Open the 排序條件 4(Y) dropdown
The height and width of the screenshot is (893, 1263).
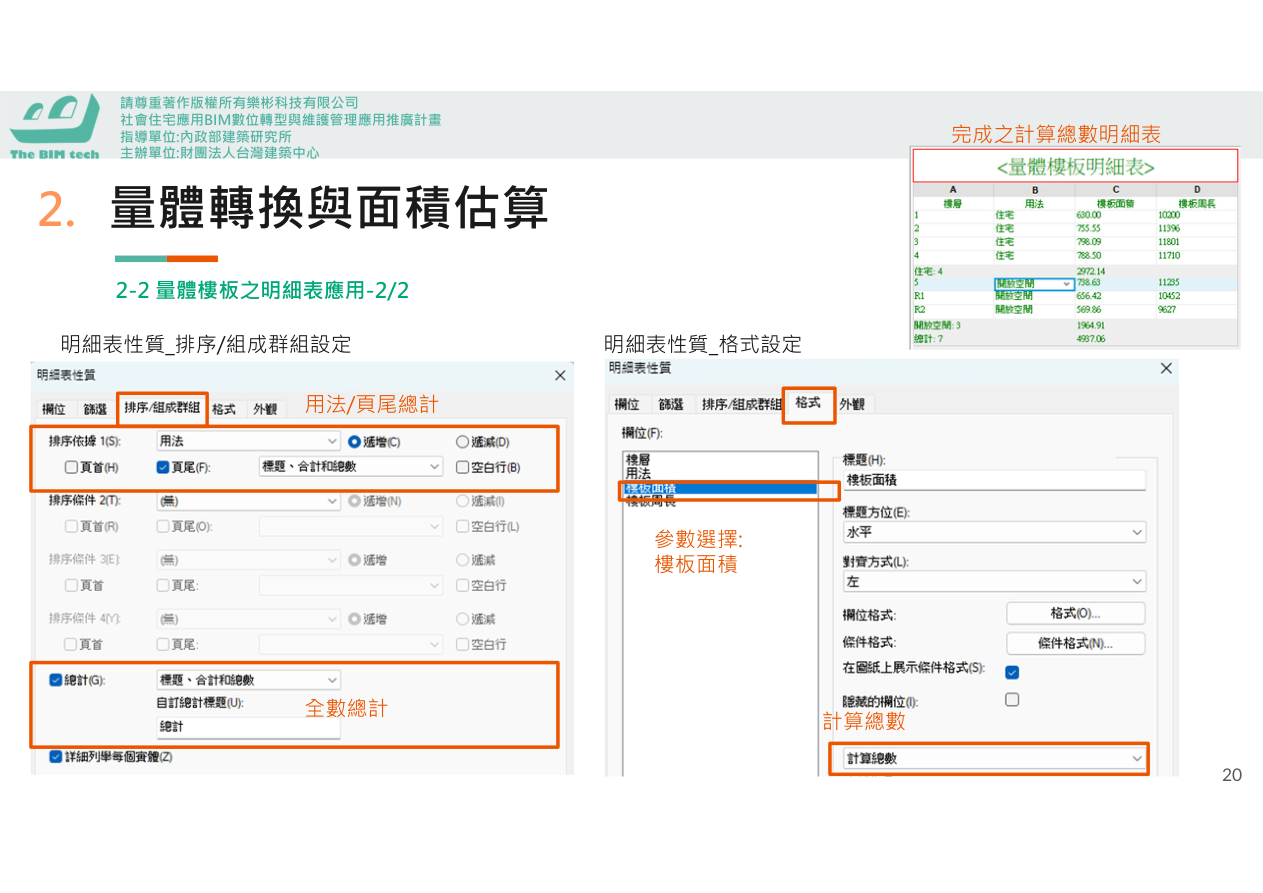[x=249, y=619]
